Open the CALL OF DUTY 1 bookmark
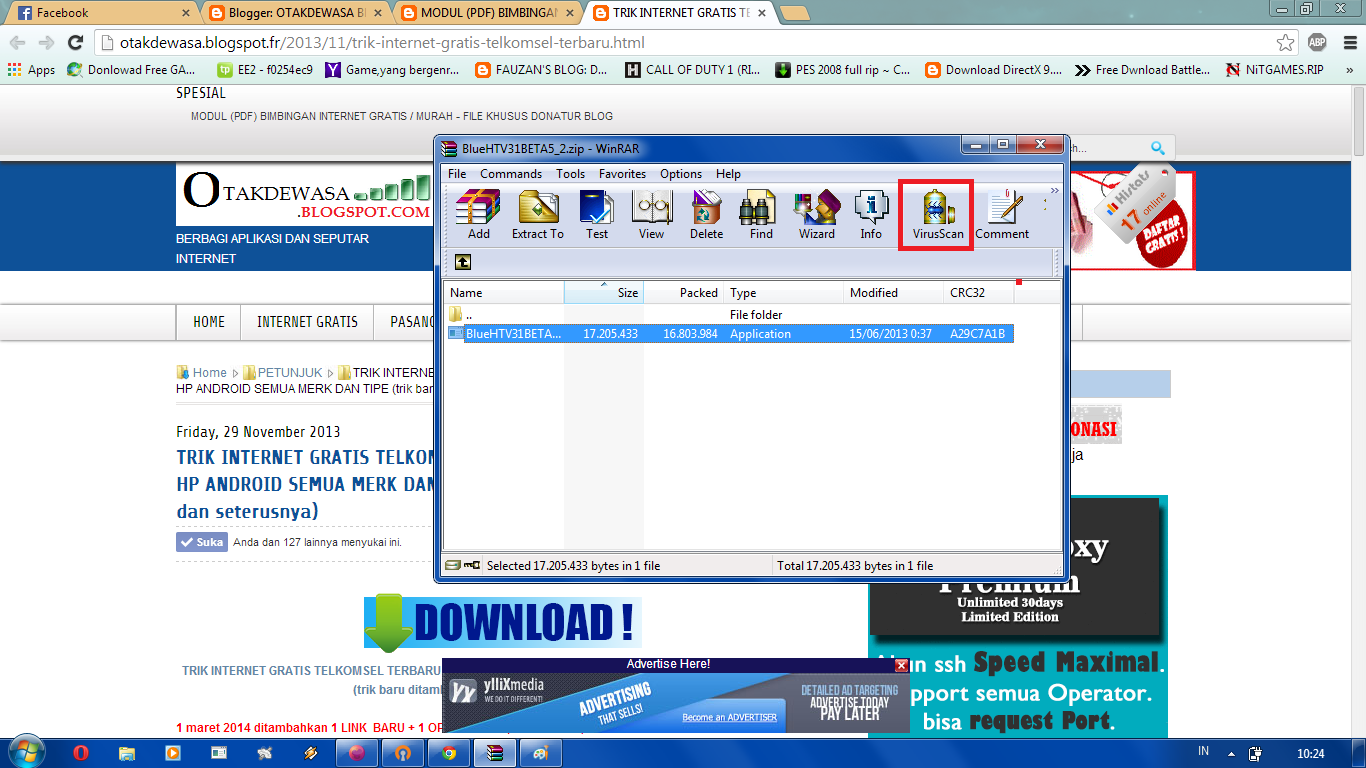1366x768 pixels. tap(692, 70)
